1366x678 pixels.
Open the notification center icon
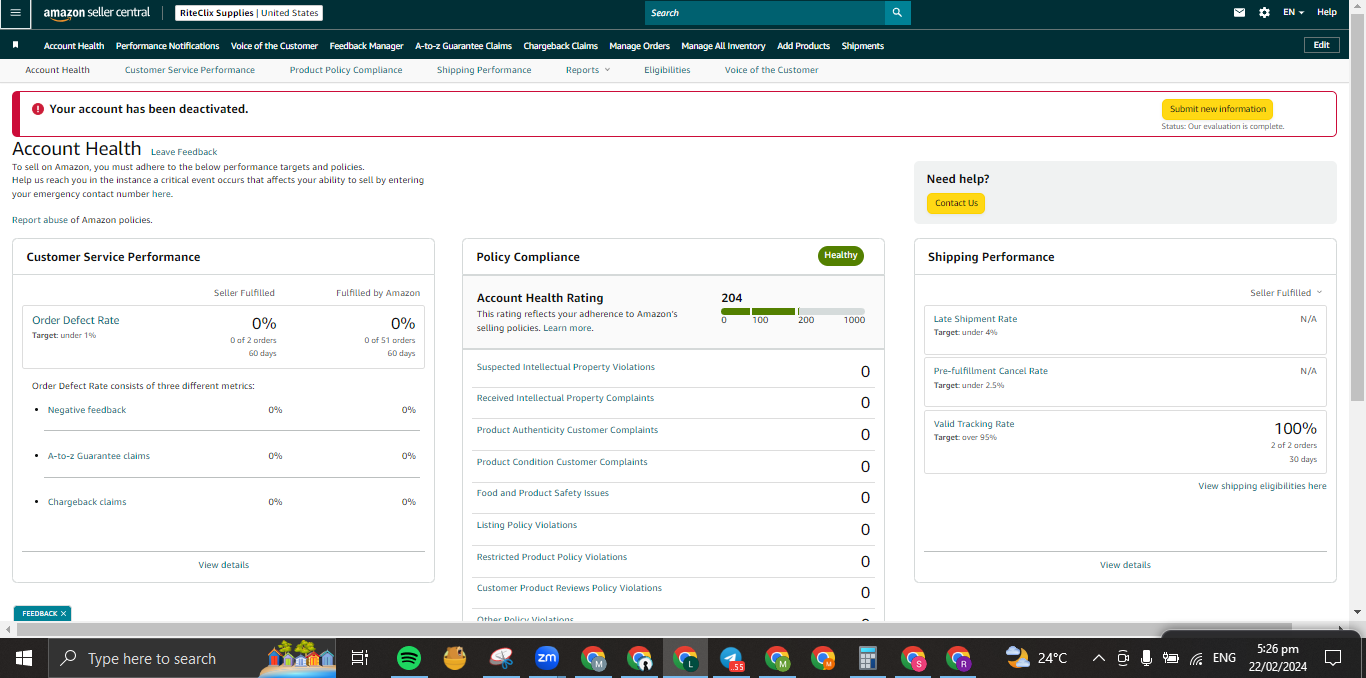tap(1332, 658)
